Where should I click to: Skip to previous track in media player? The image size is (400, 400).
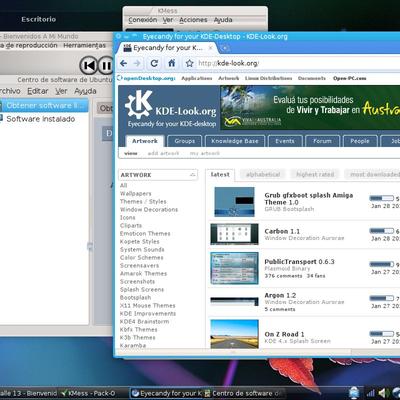point(88,66)
